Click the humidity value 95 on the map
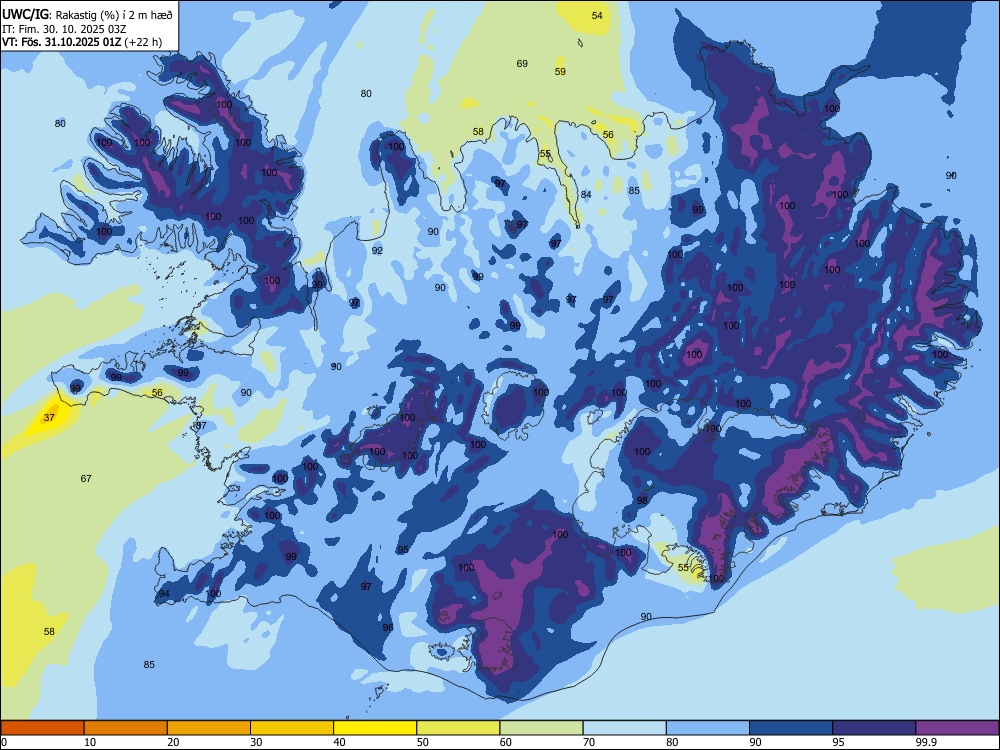 (402, 550)
